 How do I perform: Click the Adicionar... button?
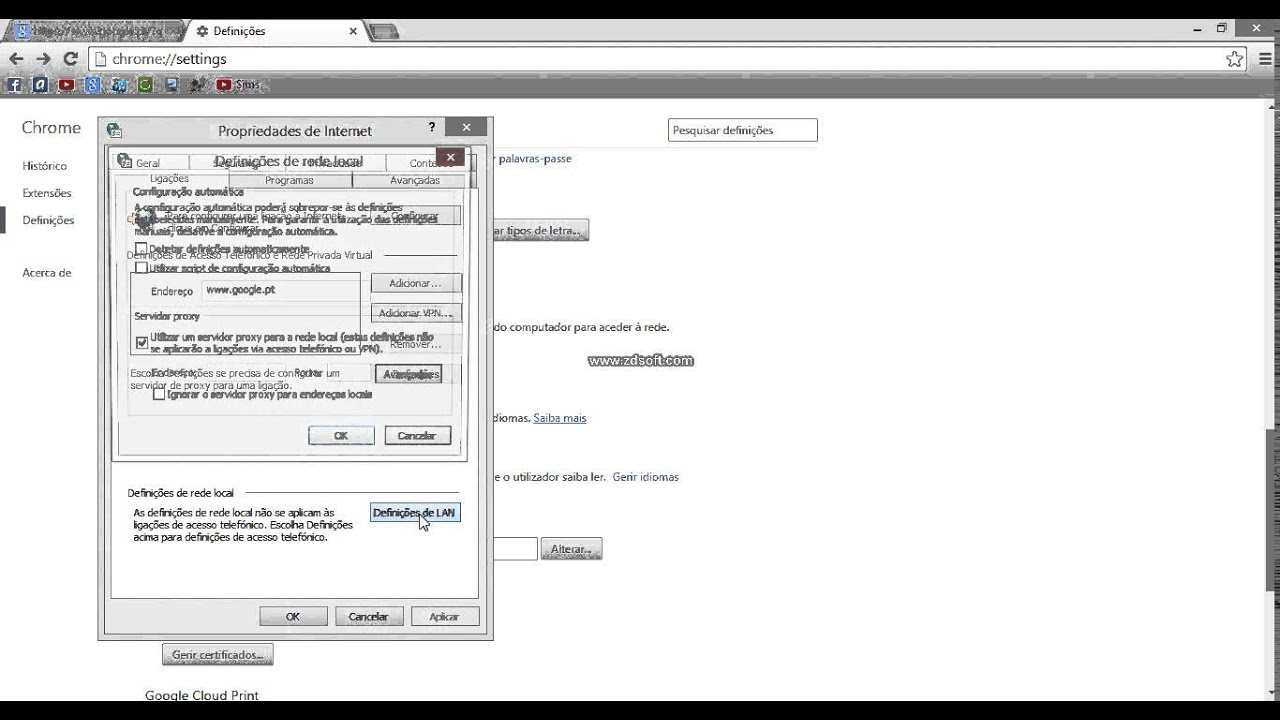[416, 283]
